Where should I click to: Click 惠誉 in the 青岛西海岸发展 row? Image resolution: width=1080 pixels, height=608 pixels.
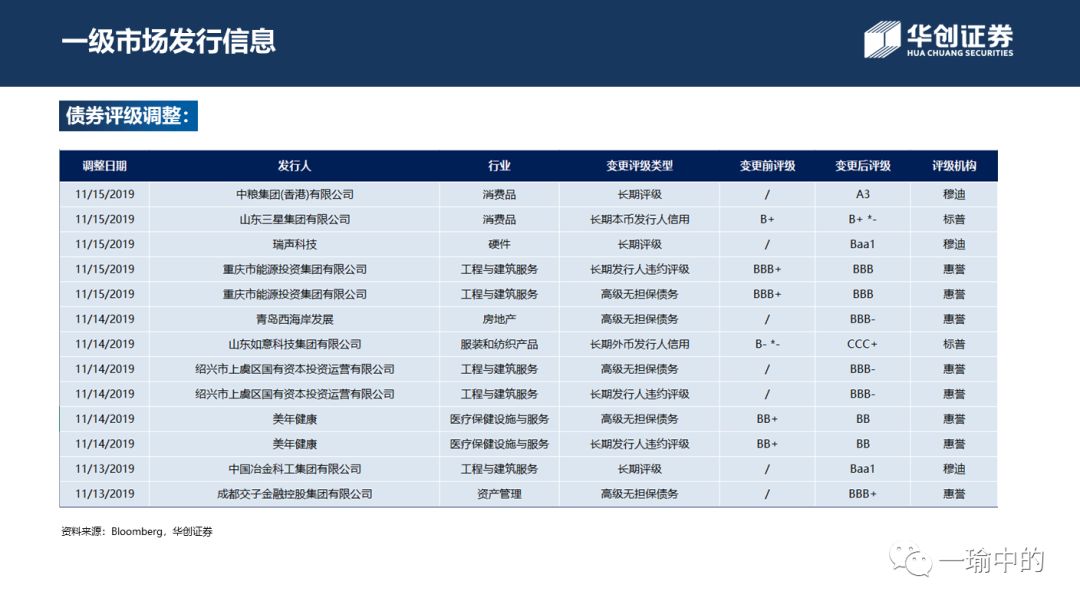pos(954,319)
